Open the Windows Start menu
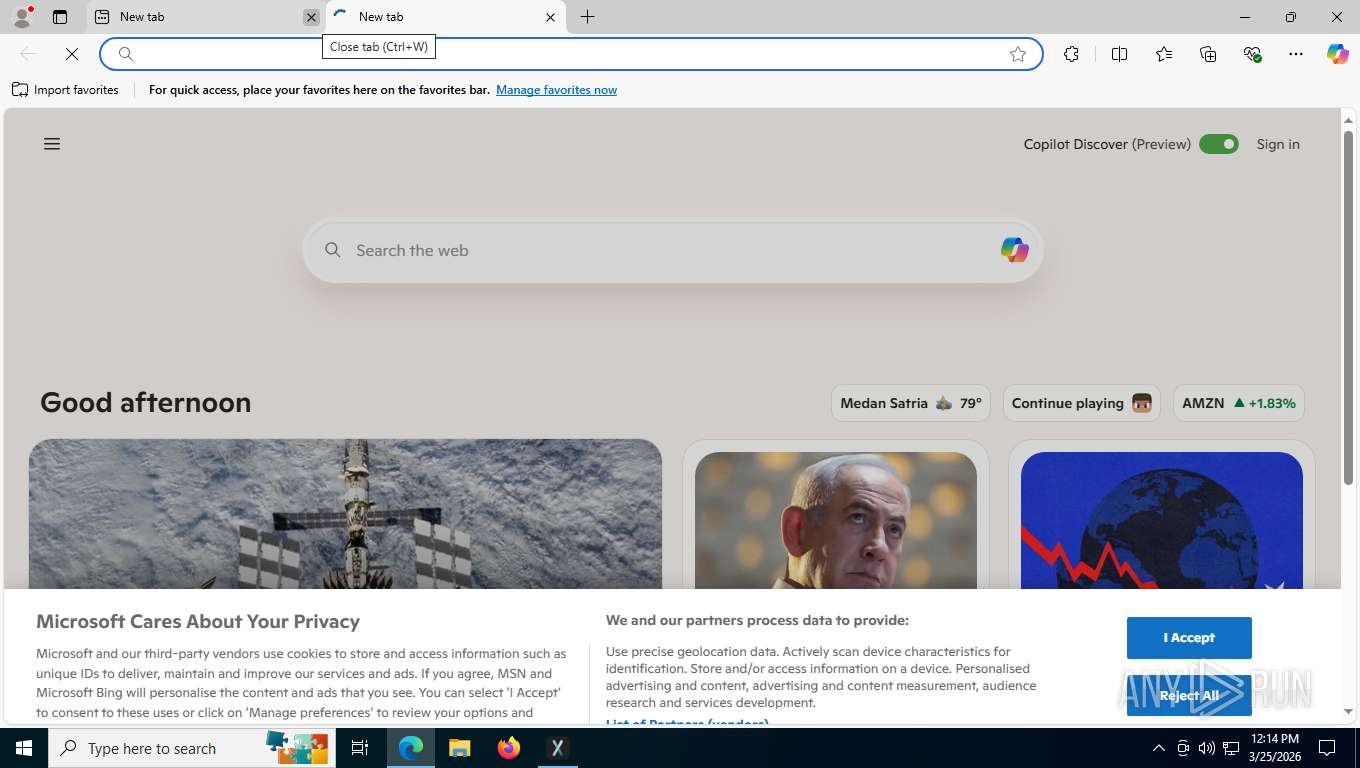The width and height of the screenshot is (1360, 768). [24, 748]
